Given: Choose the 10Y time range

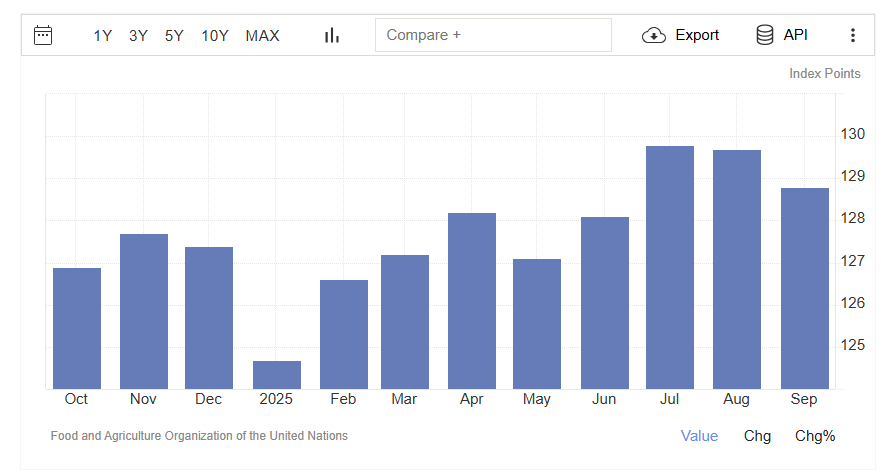Looking at the screenshot, I should pyautogui.click(x=215, y=35).
